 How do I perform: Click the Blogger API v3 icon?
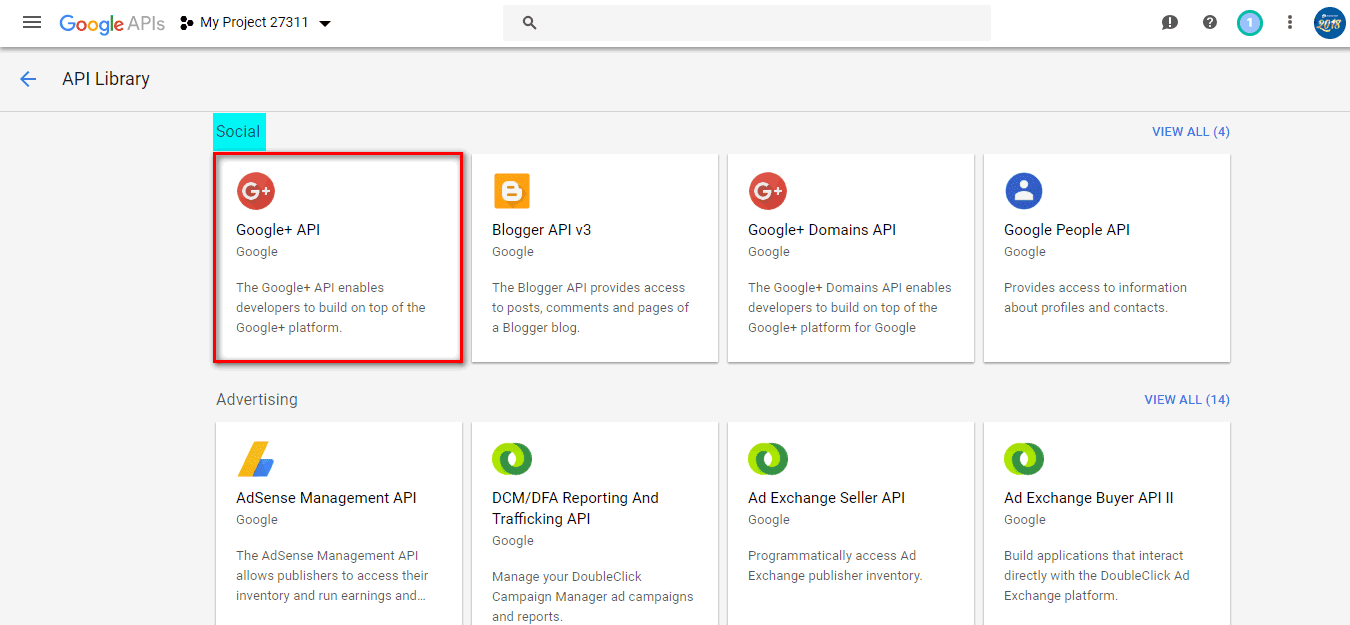[511, 191]
